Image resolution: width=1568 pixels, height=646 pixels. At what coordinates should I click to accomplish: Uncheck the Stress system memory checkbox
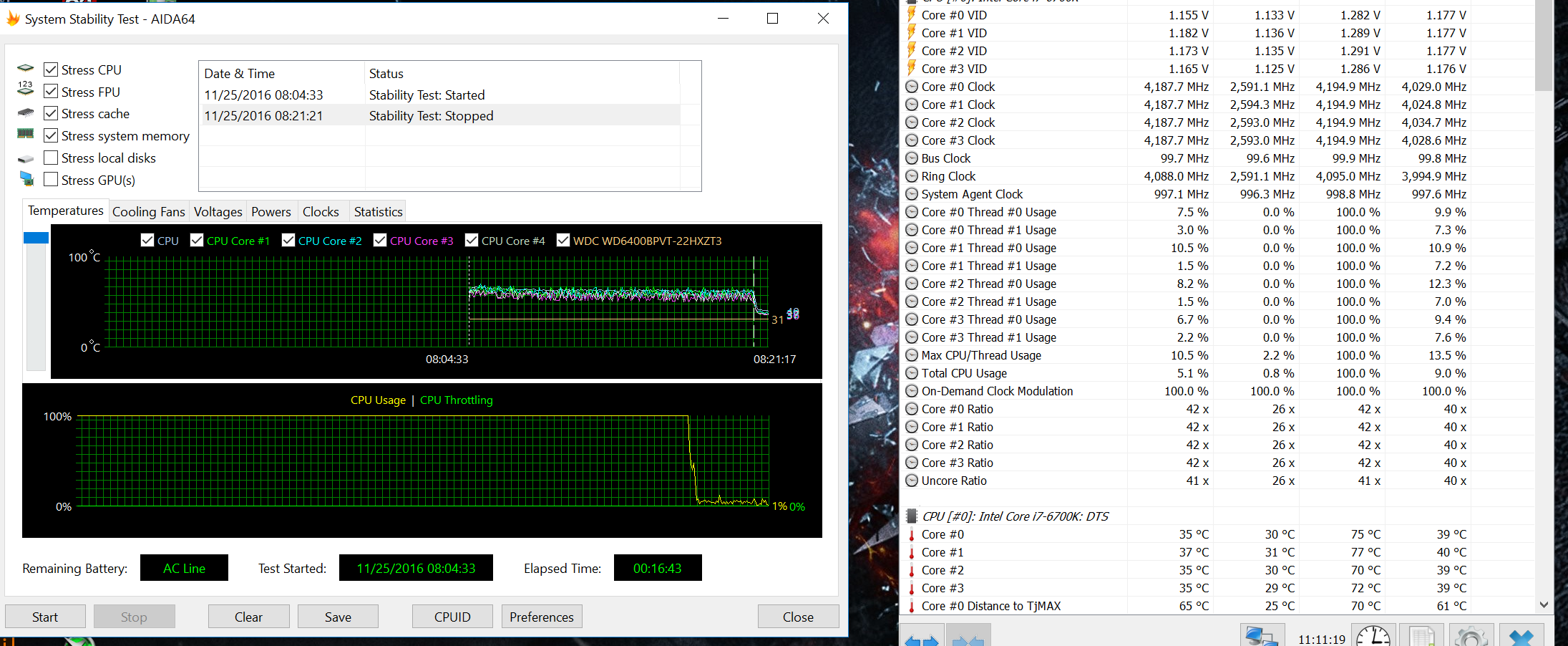tap(51, 135)
